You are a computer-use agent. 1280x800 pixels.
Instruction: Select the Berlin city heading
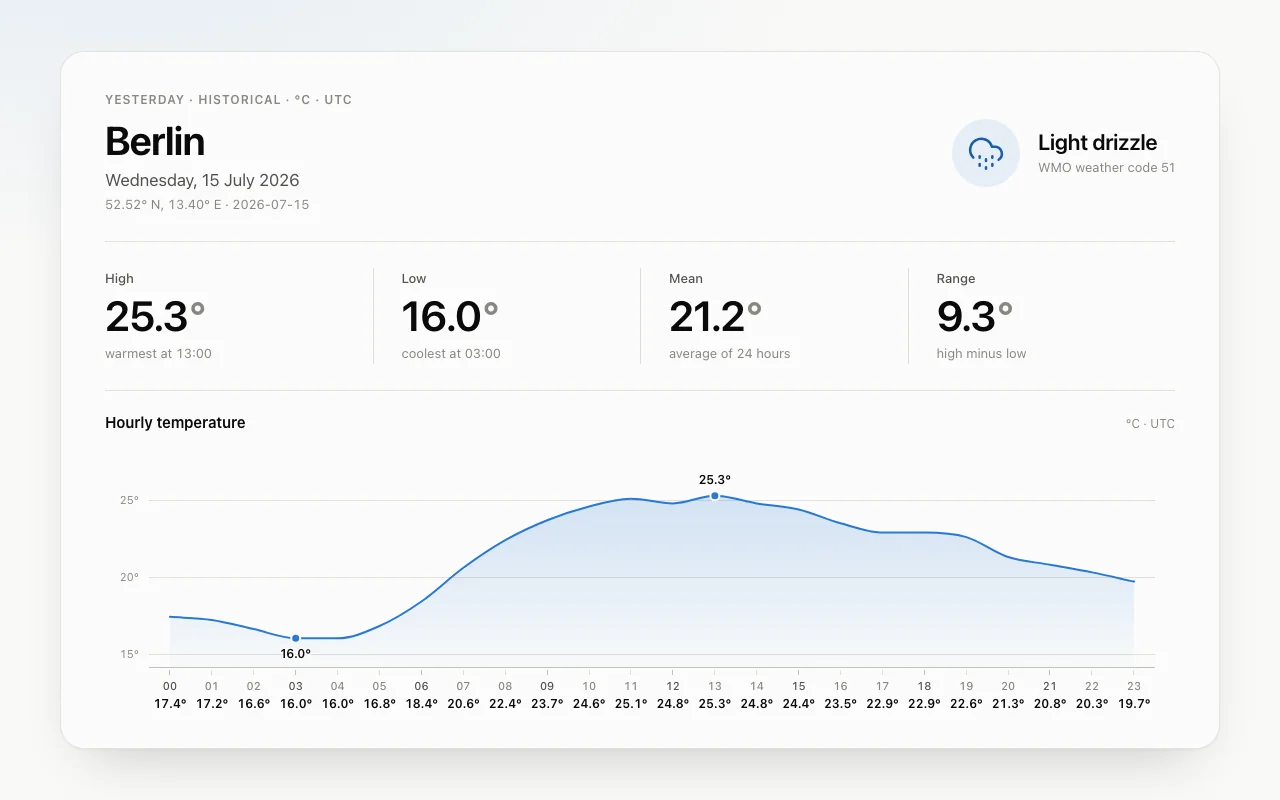coord(155,142)
